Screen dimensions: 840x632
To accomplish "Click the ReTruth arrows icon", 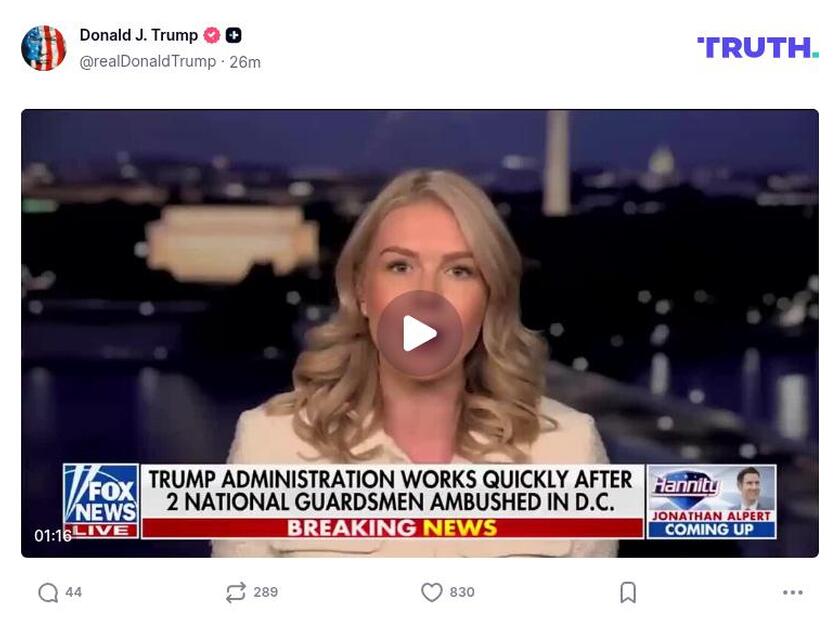I will point(236,592).
